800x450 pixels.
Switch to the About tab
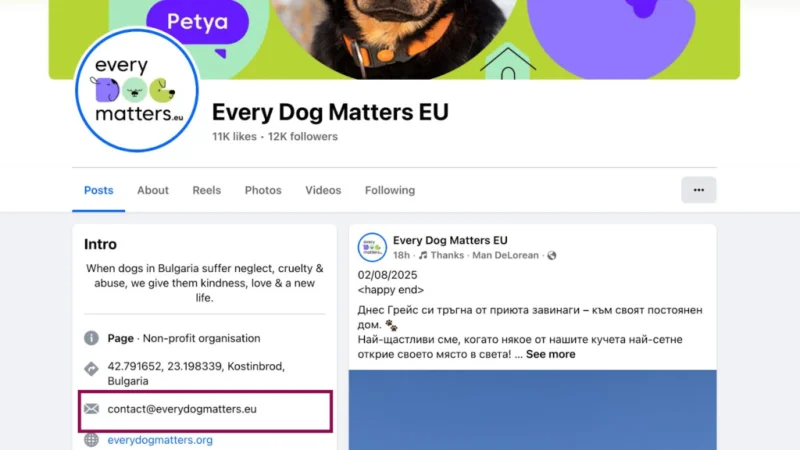pos(153,190)
